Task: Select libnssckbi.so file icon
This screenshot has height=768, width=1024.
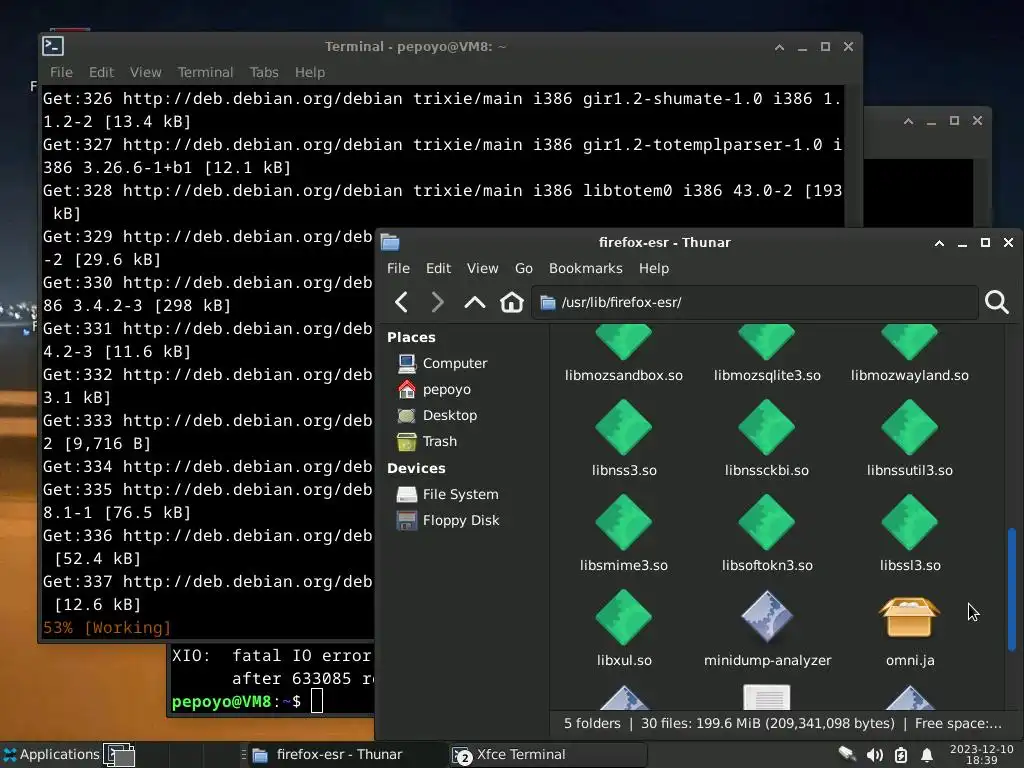Action: coord(767,428)
